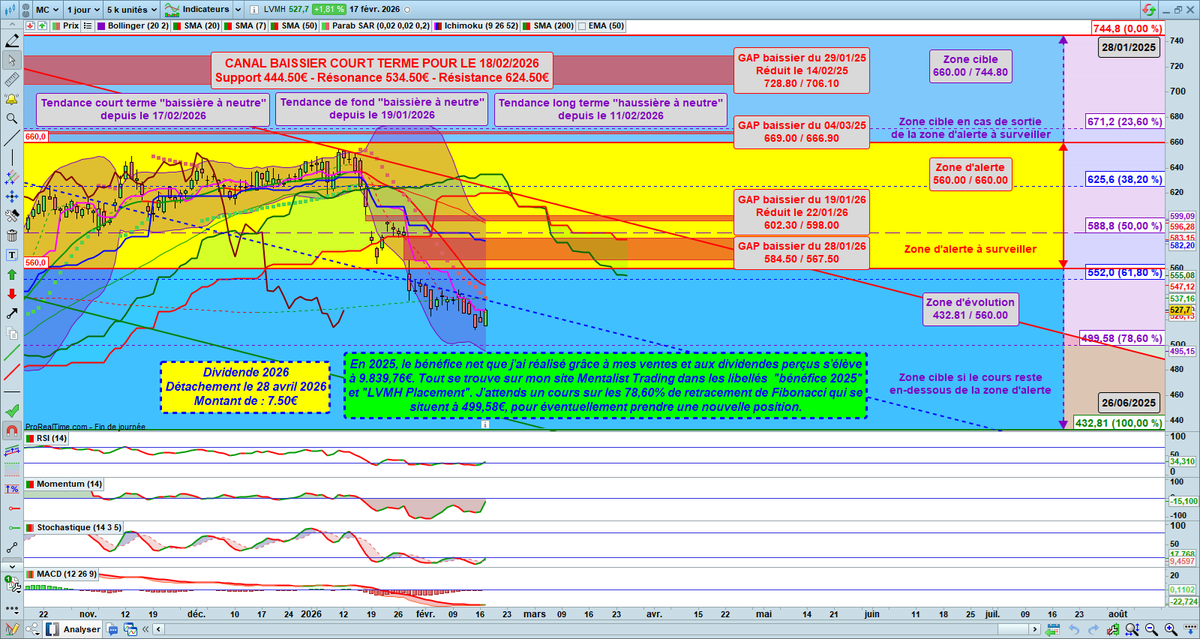The width and height of the screenshot is (1200, 639).
Task: Toggle drawing mode pencil-ruler icon bottom-left
Action: [12, 630]
